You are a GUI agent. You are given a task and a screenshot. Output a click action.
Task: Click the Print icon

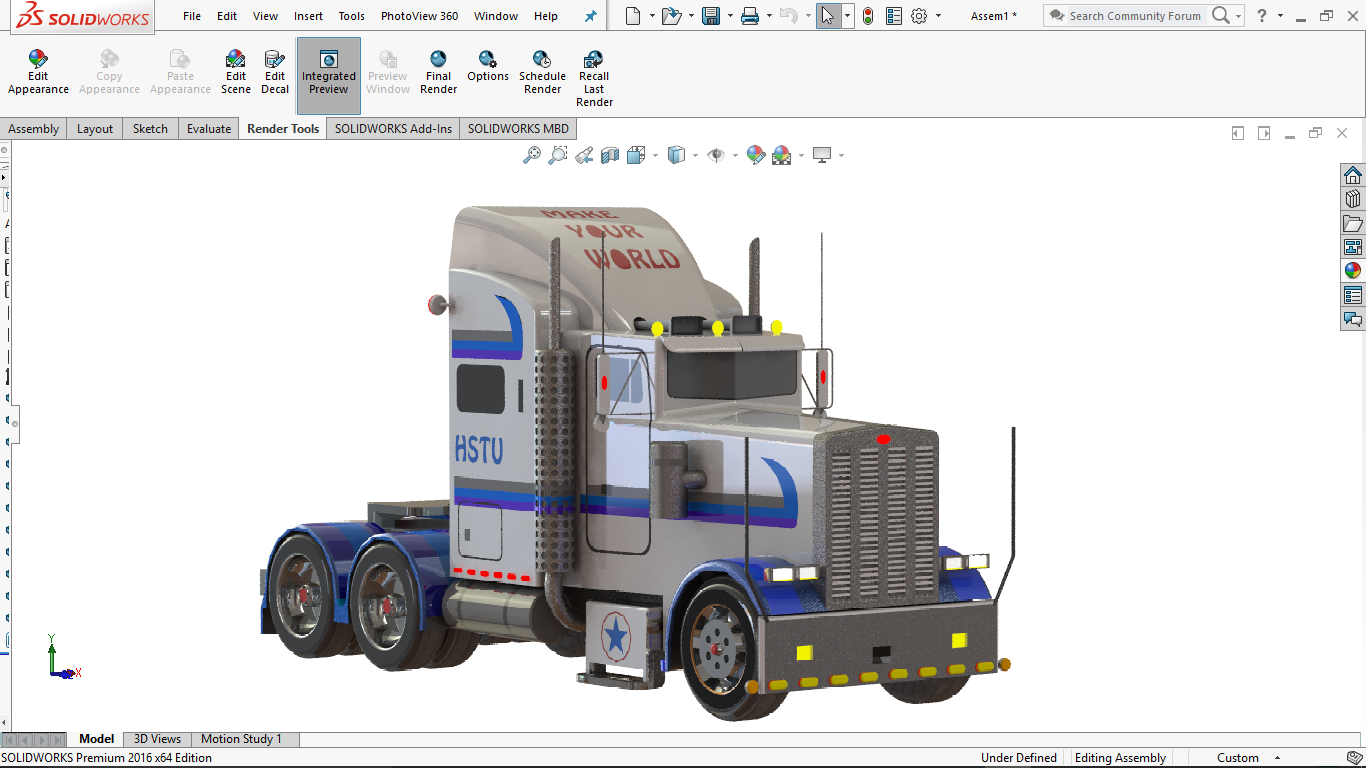point(750,16)
